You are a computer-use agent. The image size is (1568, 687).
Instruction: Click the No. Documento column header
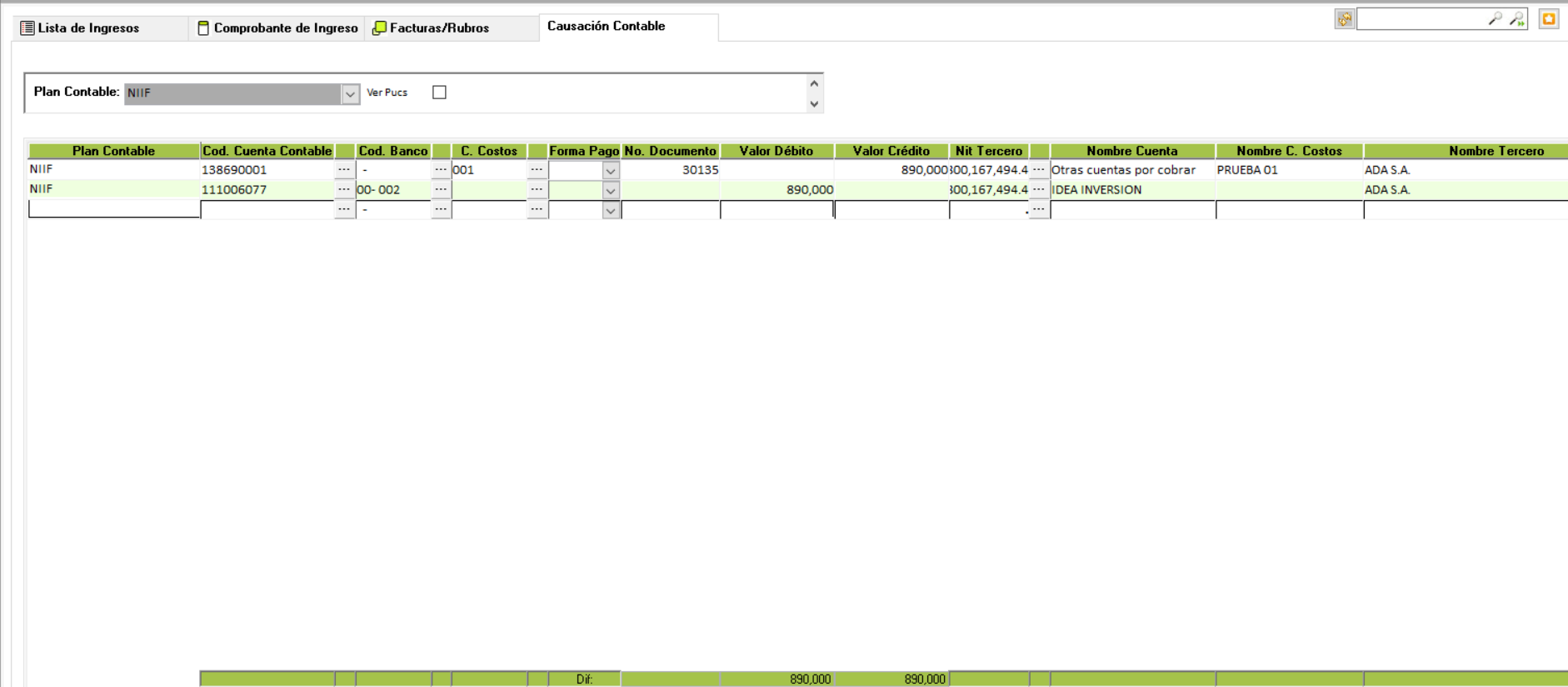pos(671,151)
